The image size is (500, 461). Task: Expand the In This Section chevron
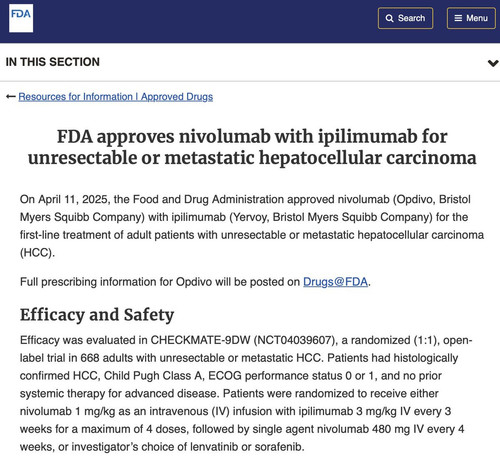point(493,63)
